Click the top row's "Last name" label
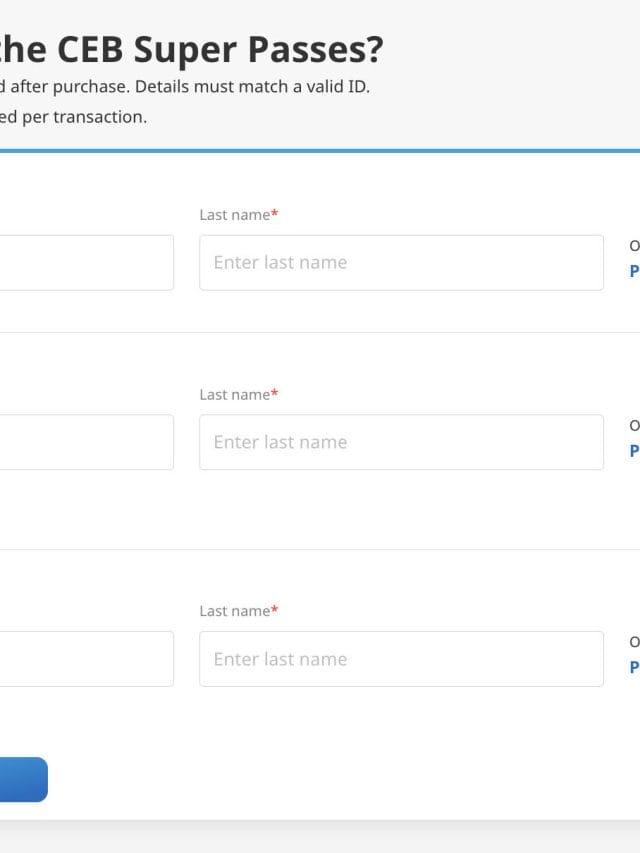640x853 pixels. click(x=234, y=215)
